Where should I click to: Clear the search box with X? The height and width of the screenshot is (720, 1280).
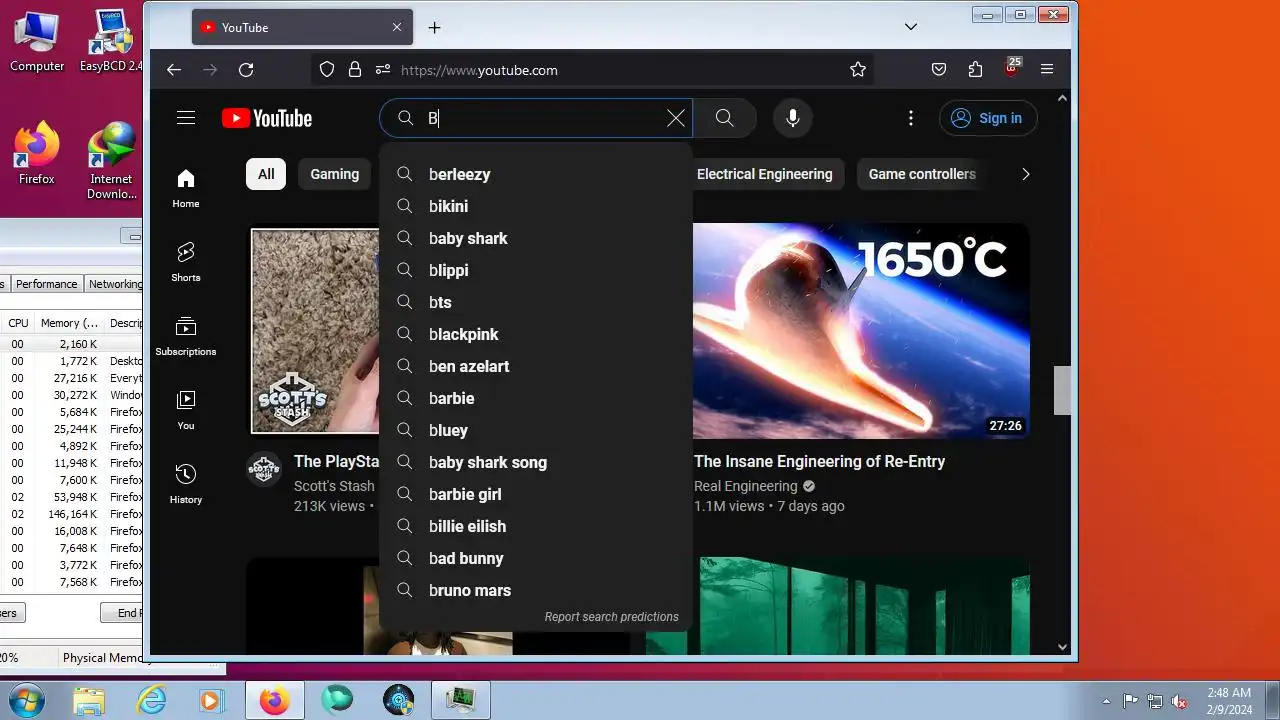(676, 118)
